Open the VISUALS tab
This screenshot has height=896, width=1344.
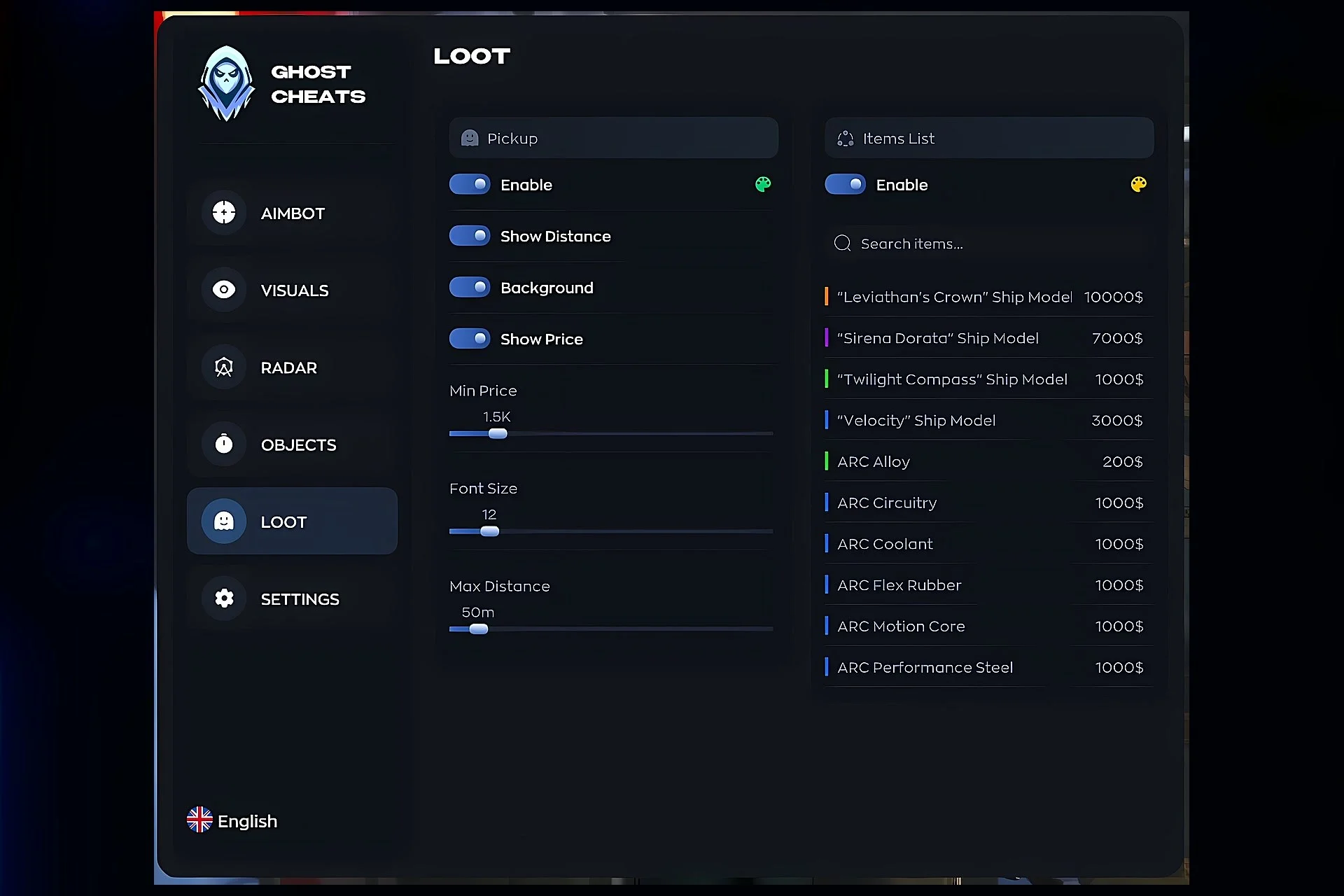click(292, 290)
